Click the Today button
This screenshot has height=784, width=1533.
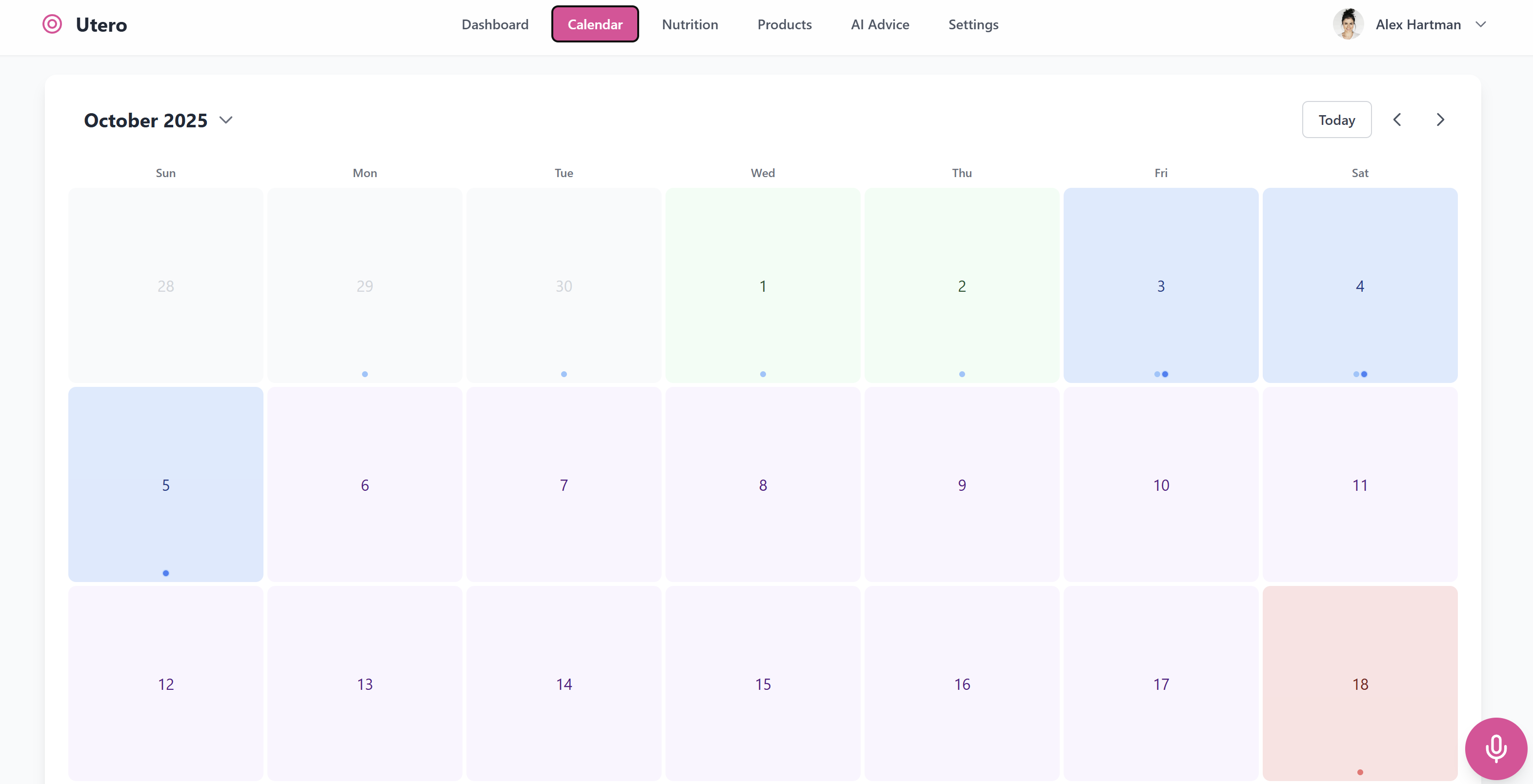[1336, 120]
